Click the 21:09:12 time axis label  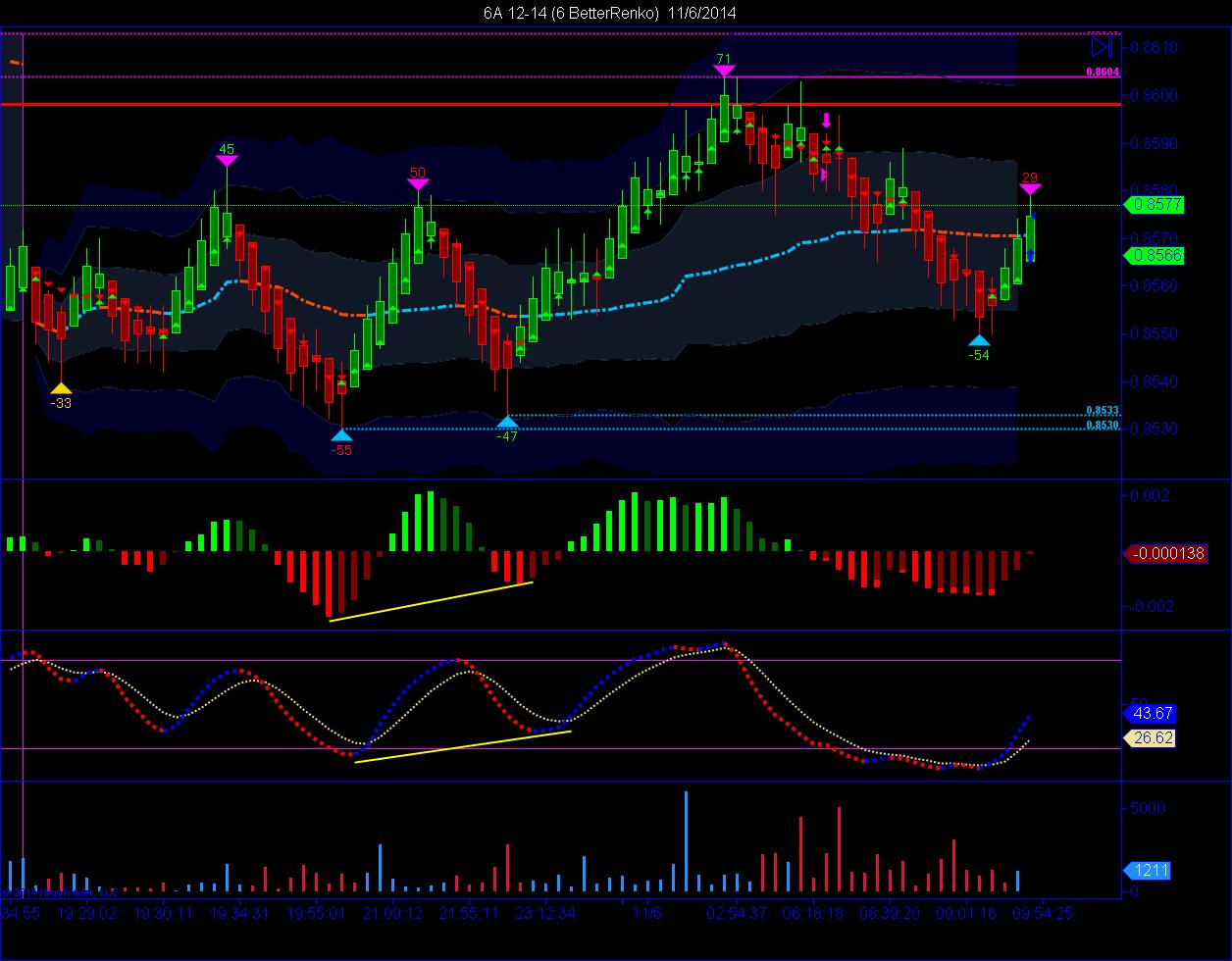[392, 912]
